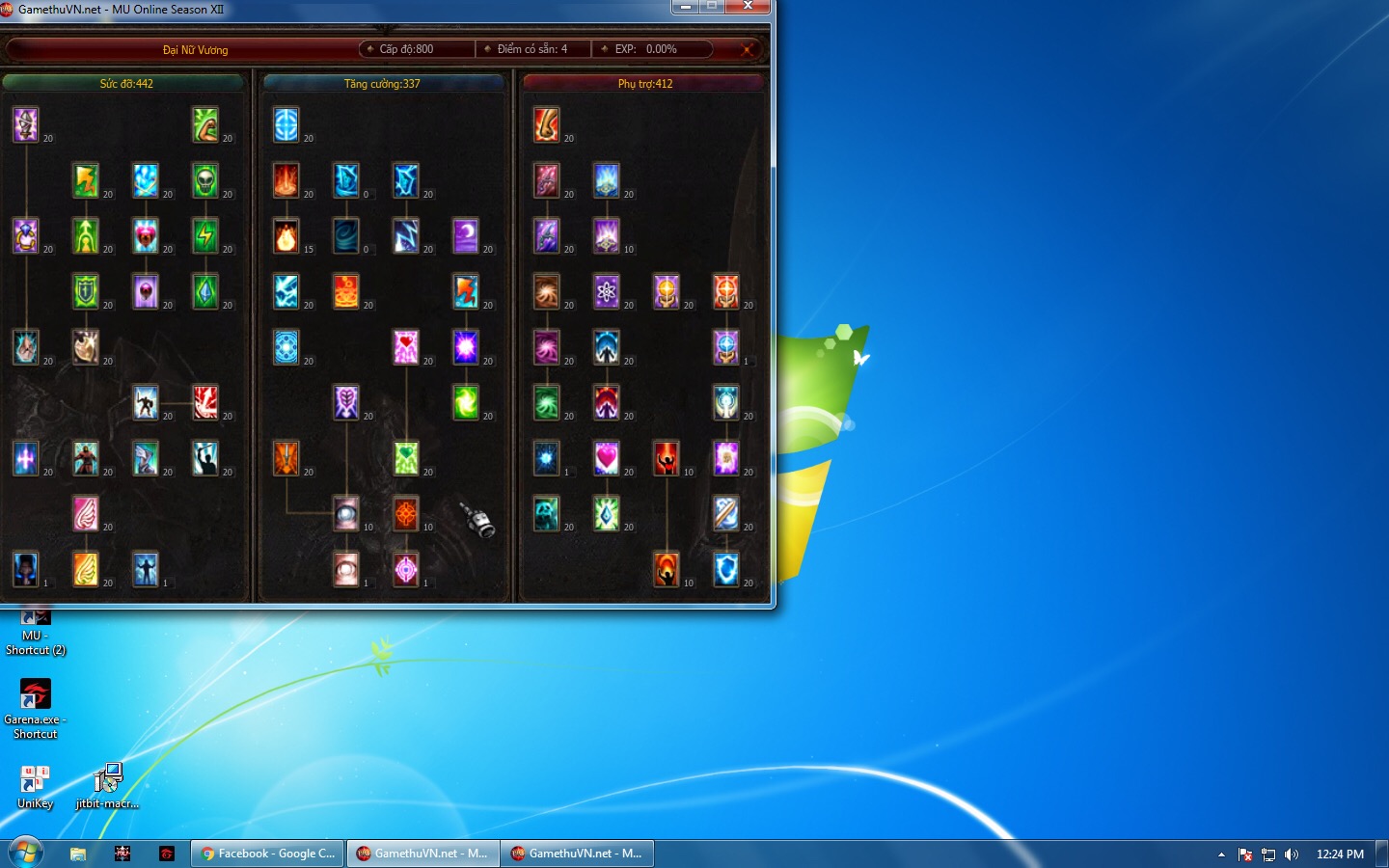This screenshot has height=868, width=1389.
Task: Select the pink wing skill icon
Action: 86,513
